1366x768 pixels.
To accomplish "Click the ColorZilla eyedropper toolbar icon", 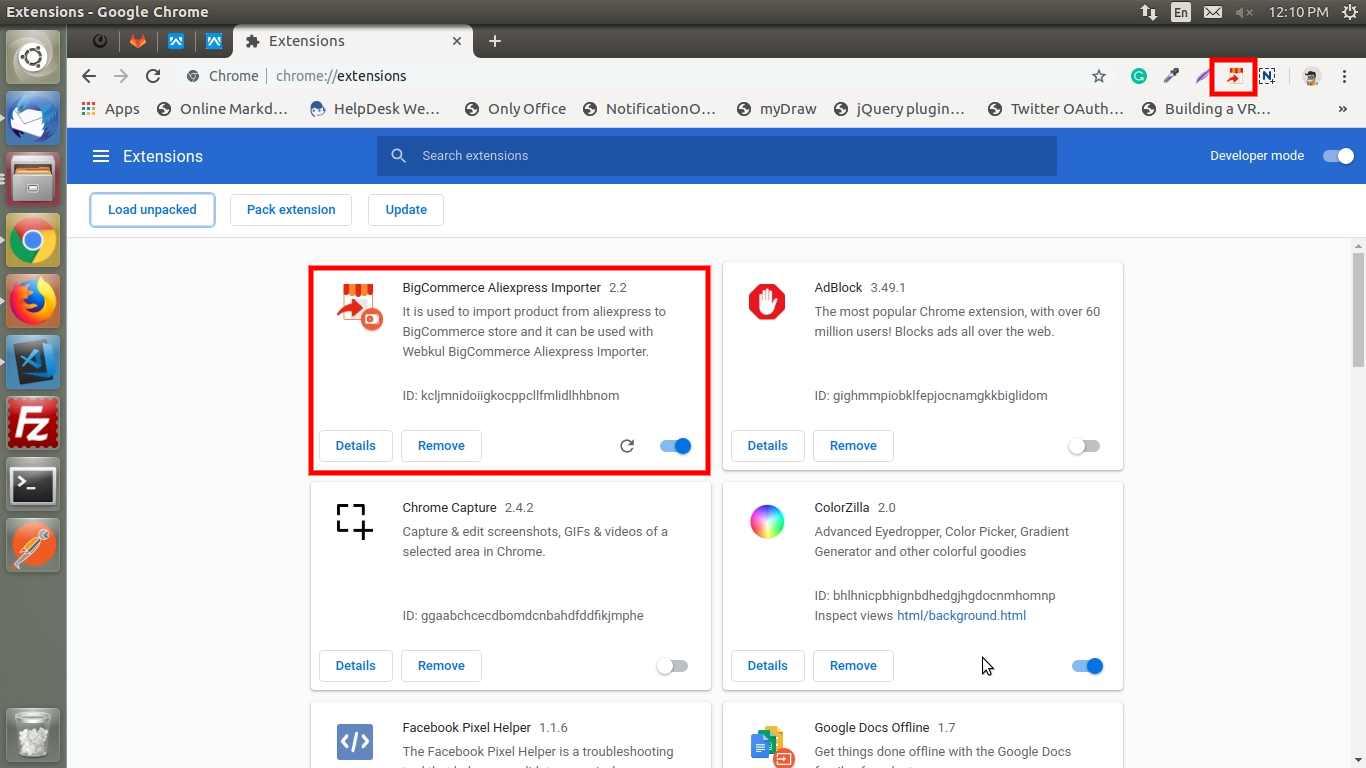I will [x=1171, y=76].
